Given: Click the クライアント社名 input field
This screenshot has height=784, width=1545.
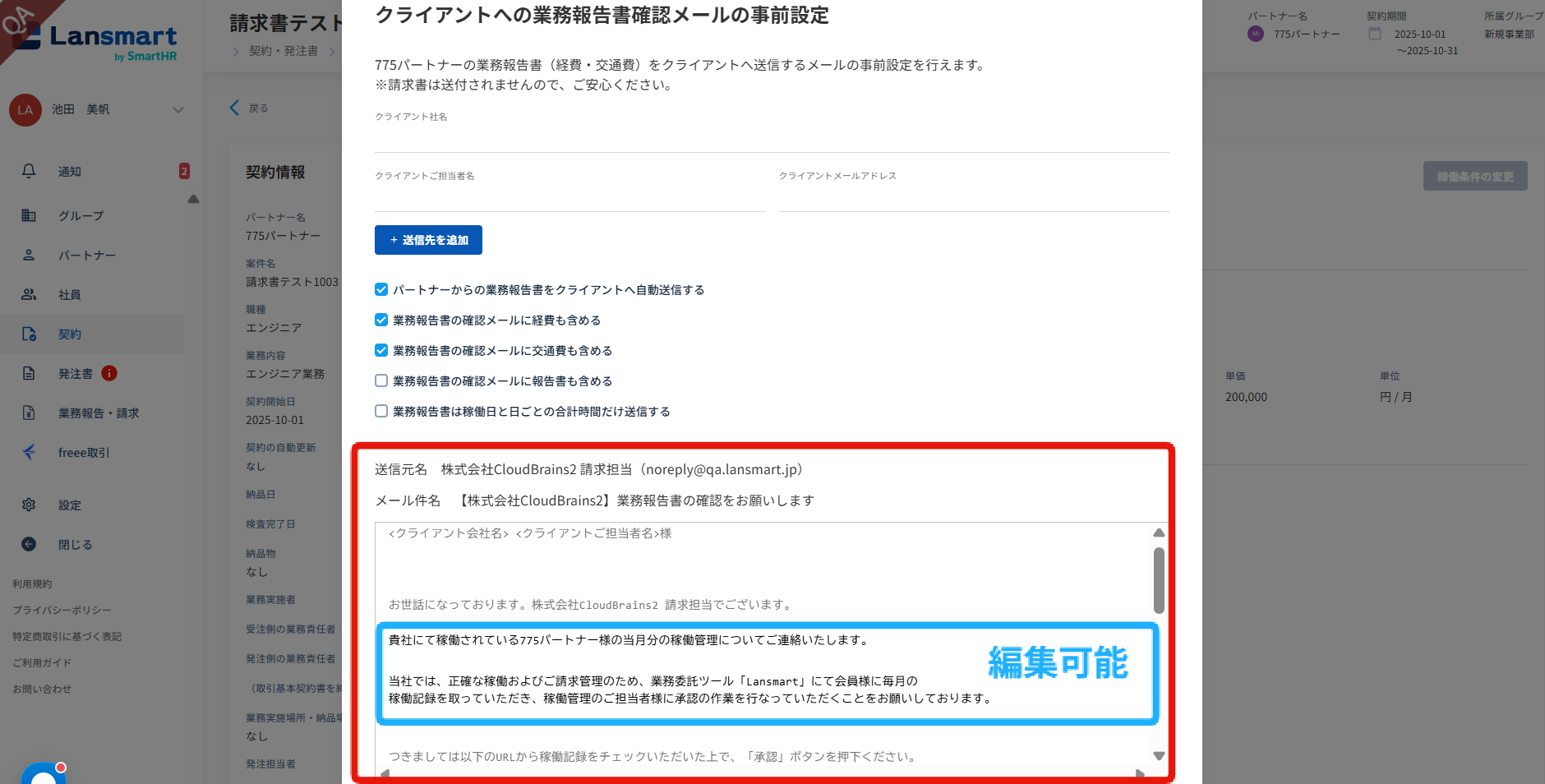Looking at the screenshot, I should click(772, 138).
